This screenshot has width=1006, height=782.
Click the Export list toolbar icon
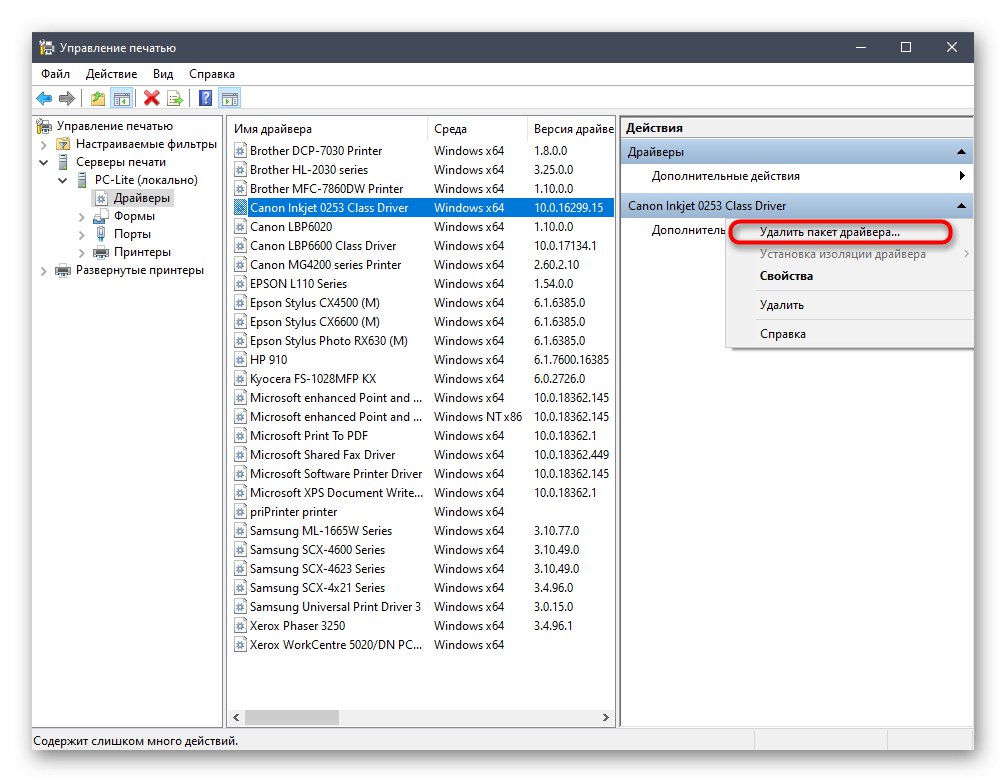pos(175,98)
